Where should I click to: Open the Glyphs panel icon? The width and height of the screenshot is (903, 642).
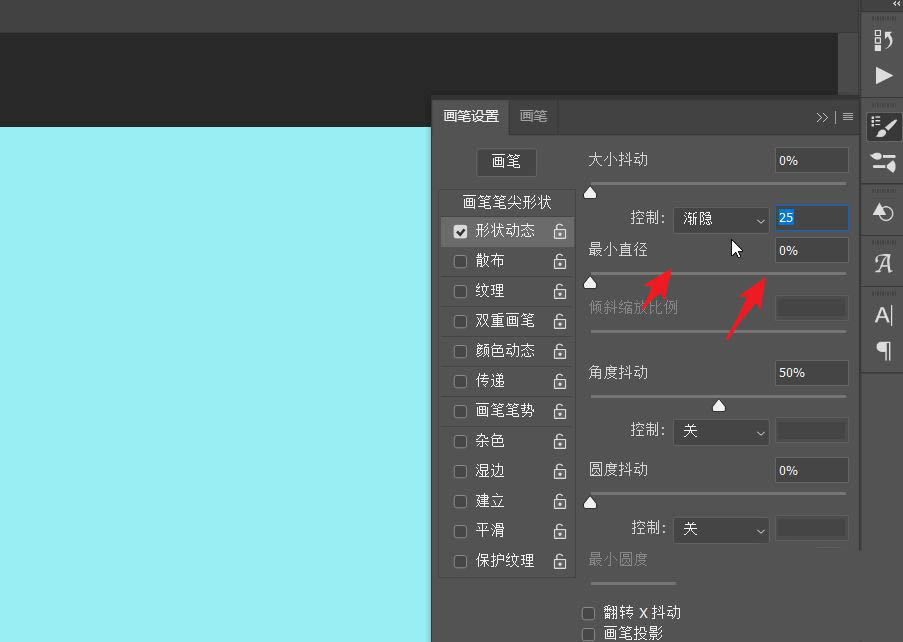click(x=883, y=263)
